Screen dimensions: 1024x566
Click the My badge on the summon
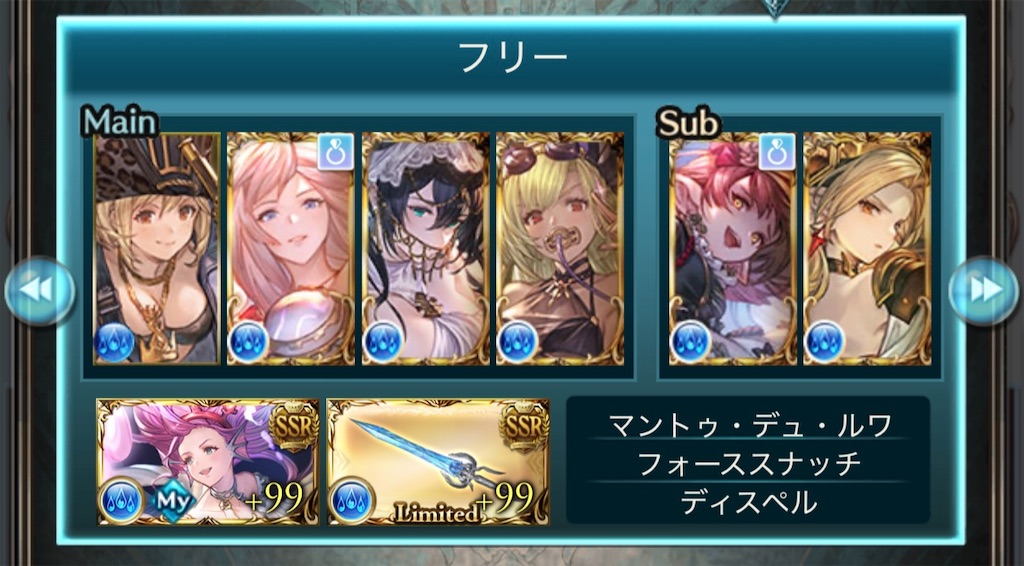tap(174, 501)
